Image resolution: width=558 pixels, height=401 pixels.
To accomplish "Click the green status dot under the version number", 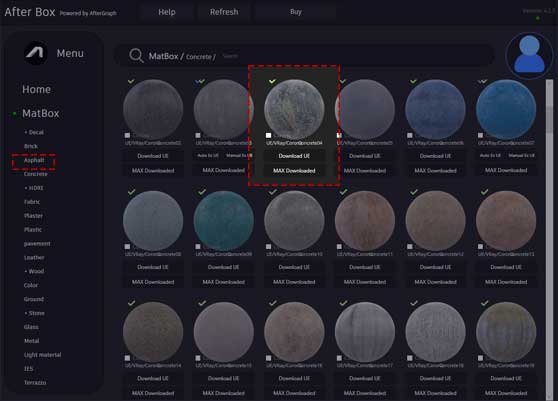I will (x=538, y=18).
